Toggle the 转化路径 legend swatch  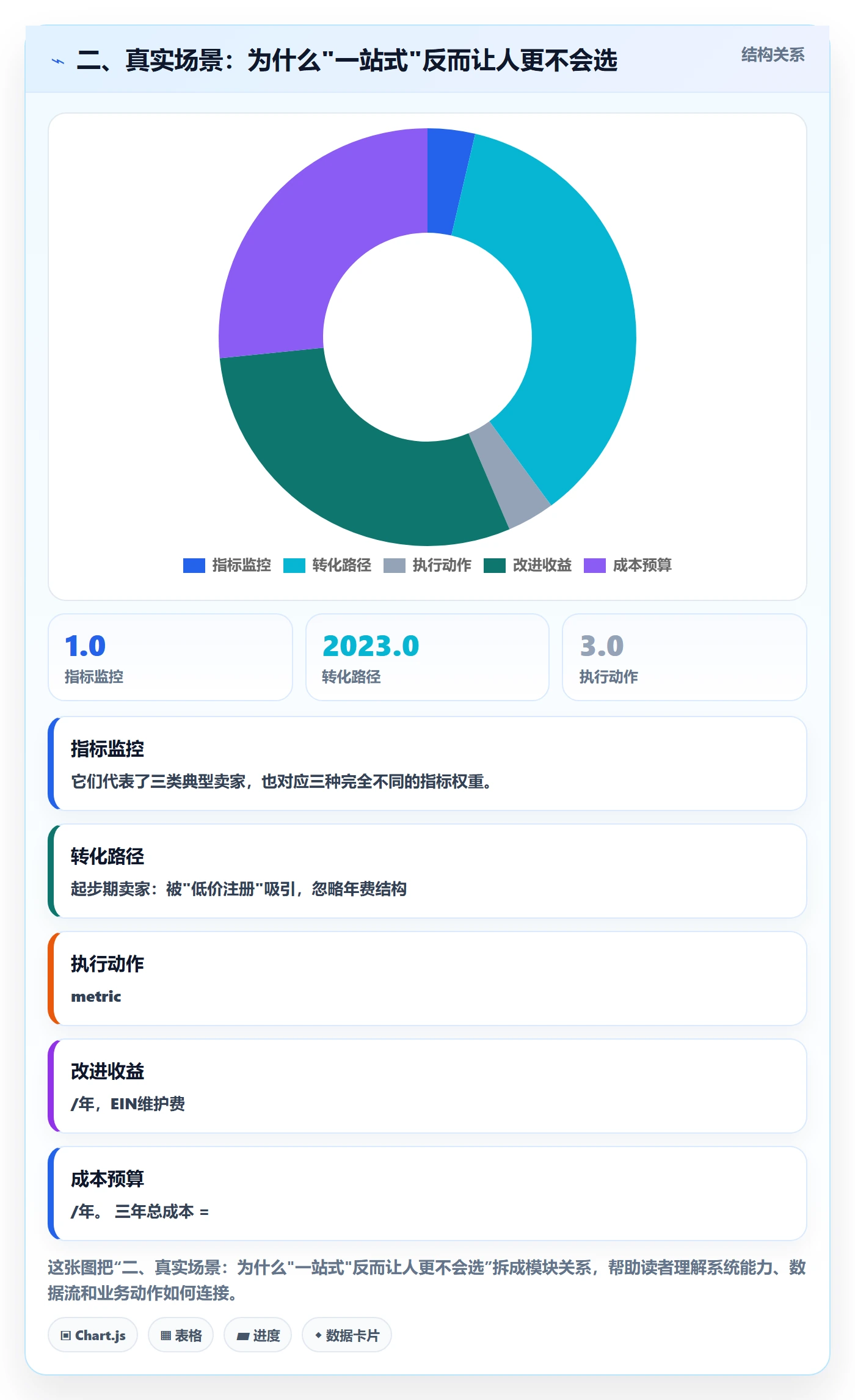[x=294, y=566]
